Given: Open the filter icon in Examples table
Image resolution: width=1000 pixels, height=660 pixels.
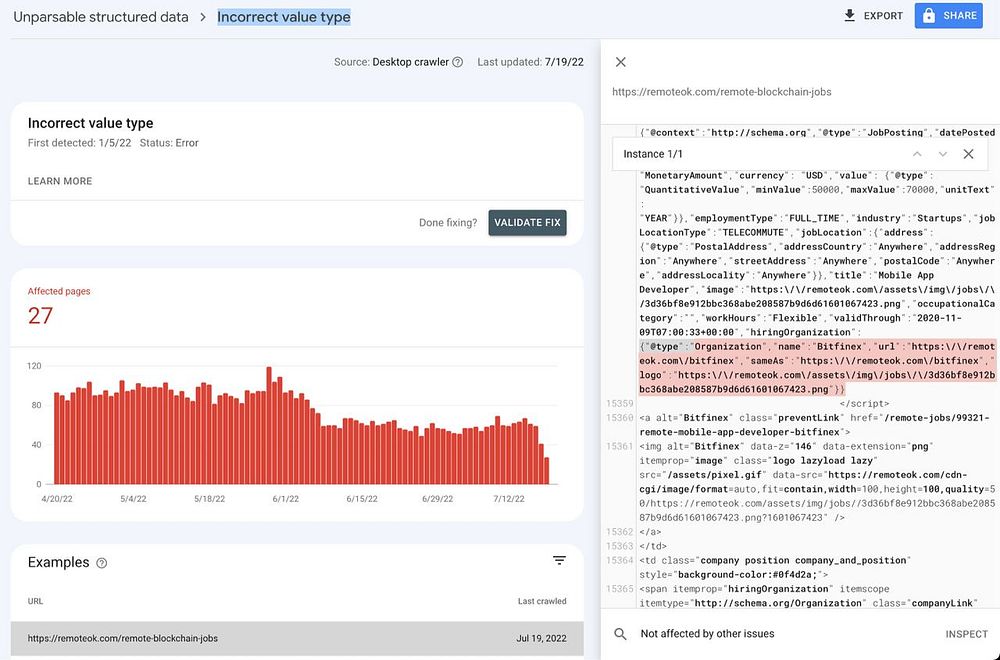Looking at the screenshot, I should point(559,561).
